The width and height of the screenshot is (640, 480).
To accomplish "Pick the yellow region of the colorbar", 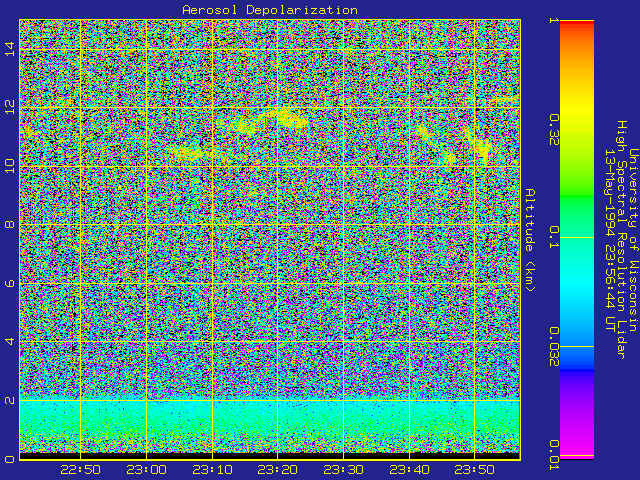I will point(577,110).
